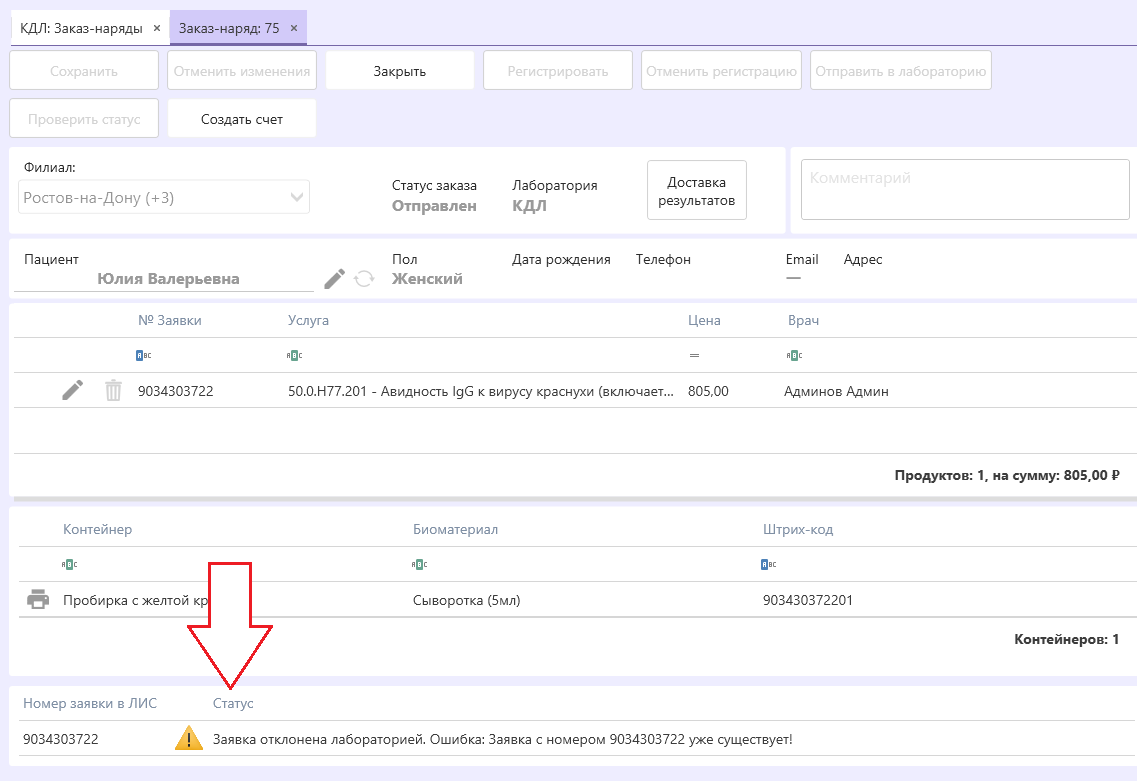The width and height of the screenshot is (1141, 781).
Task: Click price cell 805,00
Action: click(x=708, y=391)
